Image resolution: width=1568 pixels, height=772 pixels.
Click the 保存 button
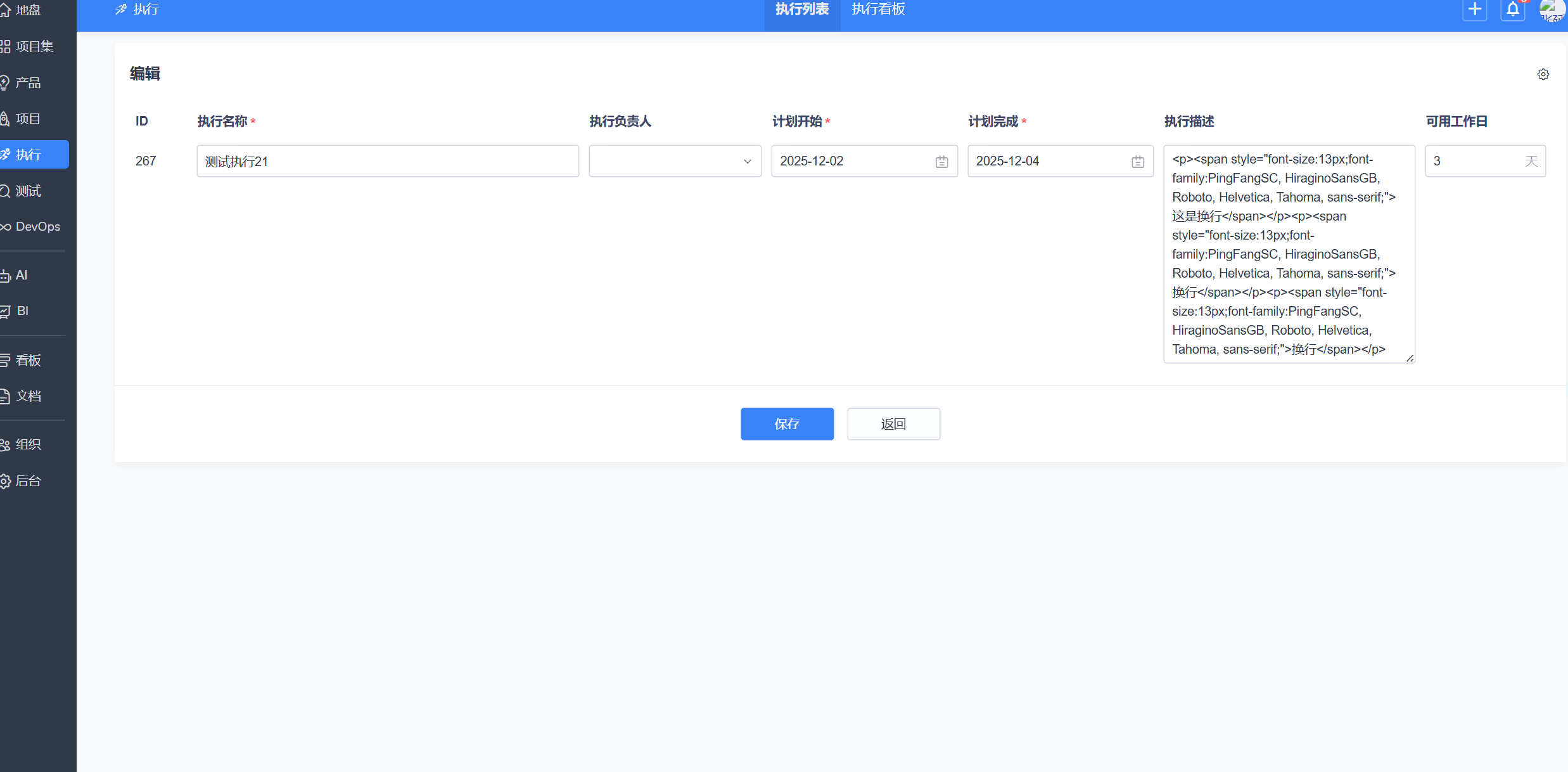click(x=787, y=424)
